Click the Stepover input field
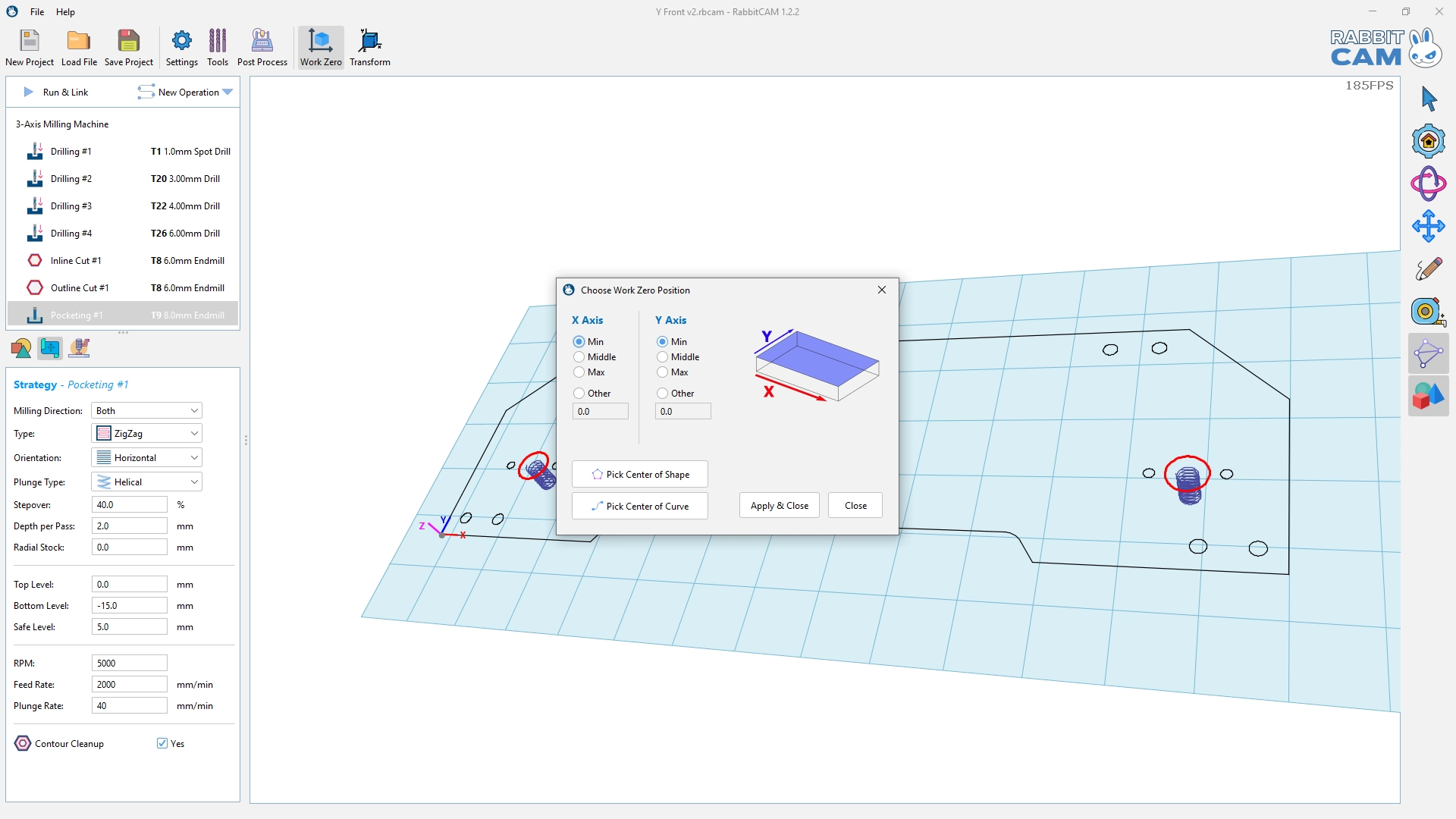 click(x=129, y=504)
